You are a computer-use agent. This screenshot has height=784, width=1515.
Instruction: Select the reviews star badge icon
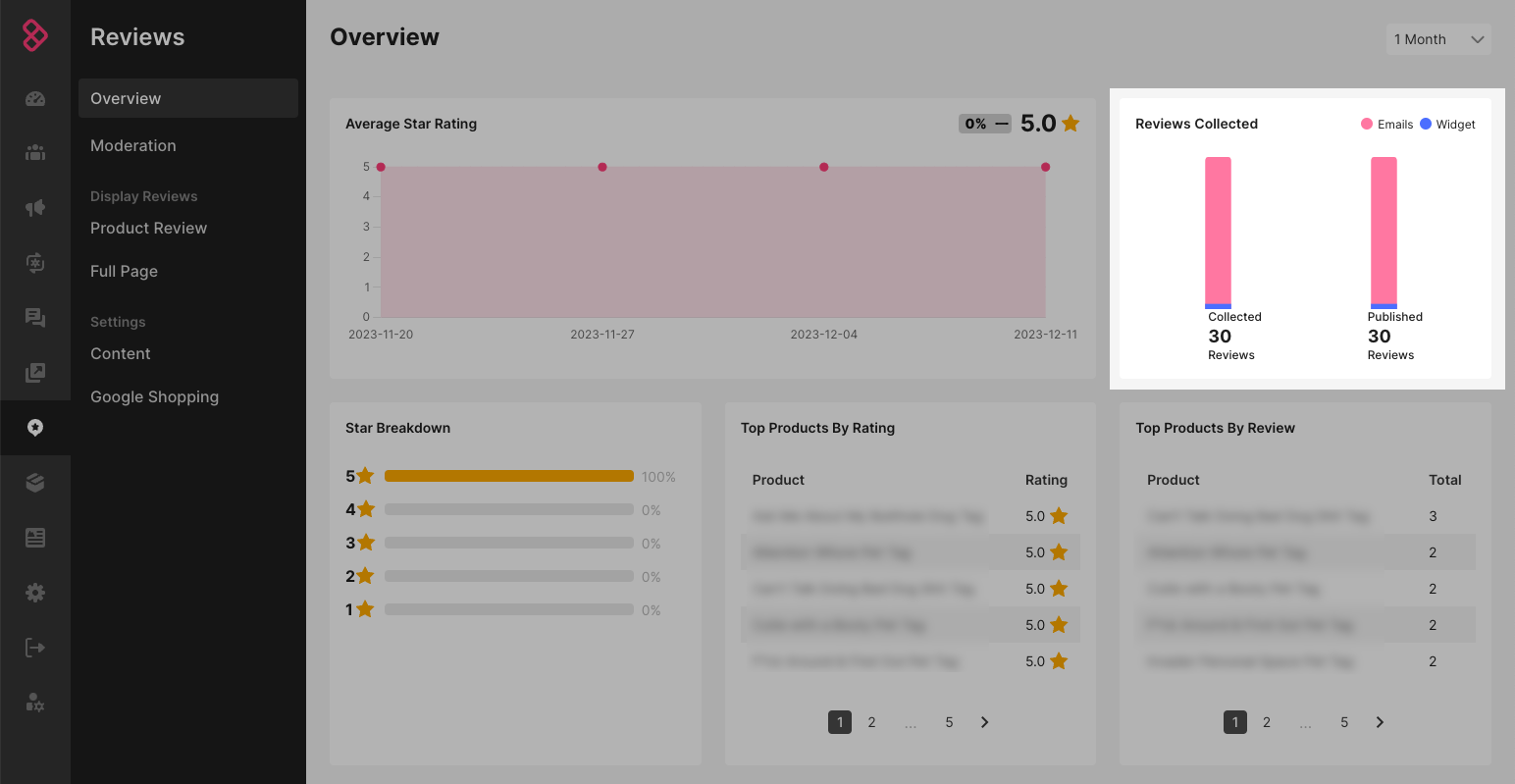[x=35, y=427]
